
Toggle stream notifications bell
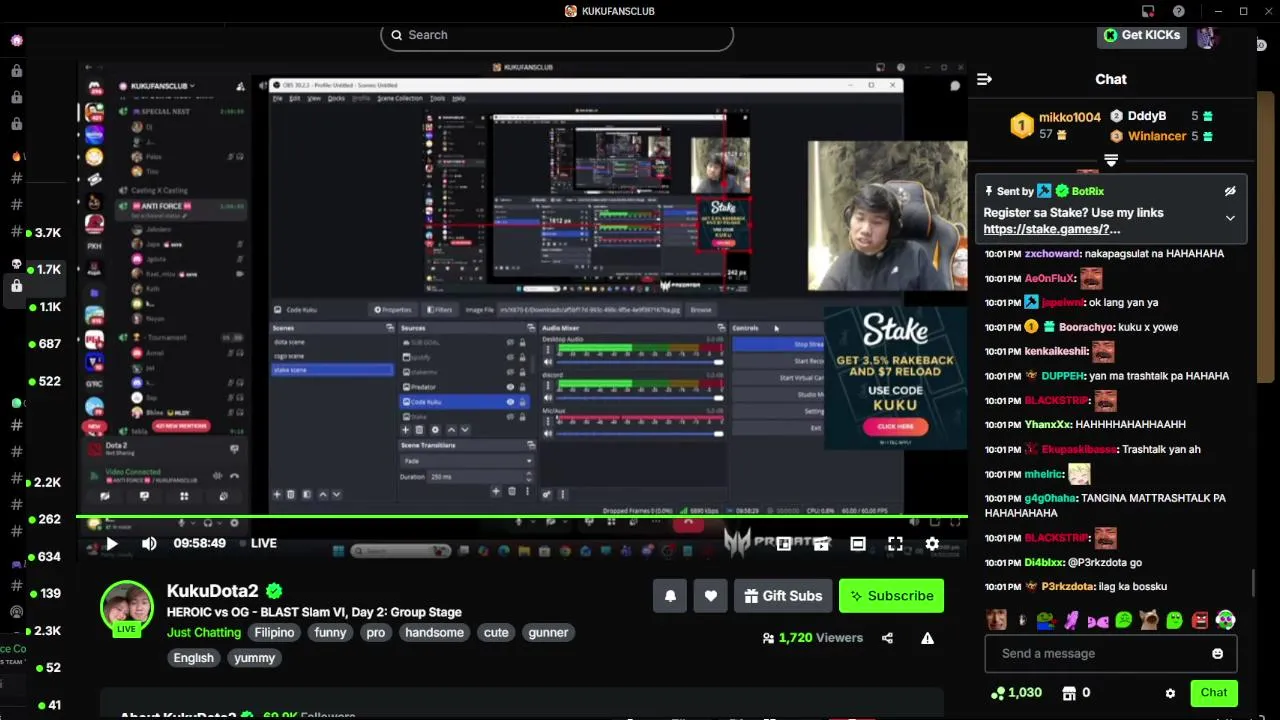click(670, 596)
